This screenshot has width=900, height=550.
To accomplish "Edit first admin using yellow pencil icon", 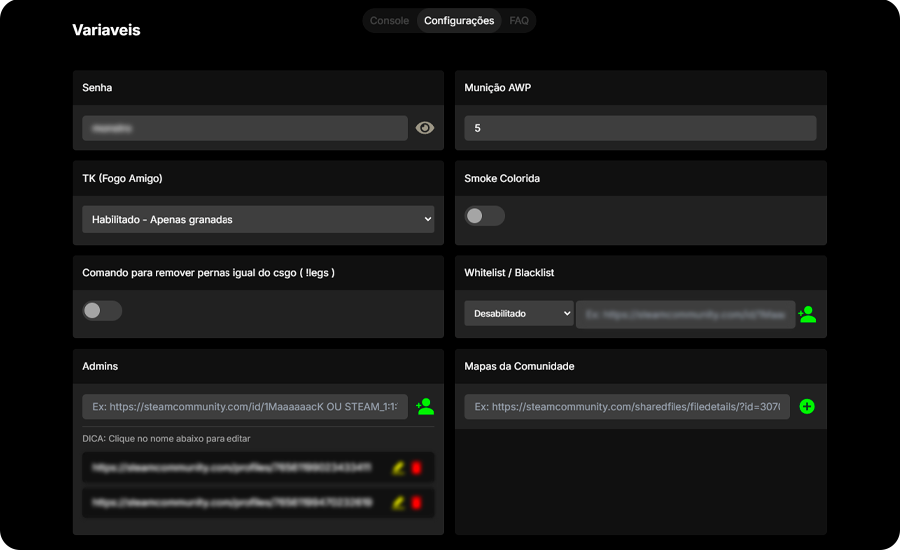I will click(398, 467).
